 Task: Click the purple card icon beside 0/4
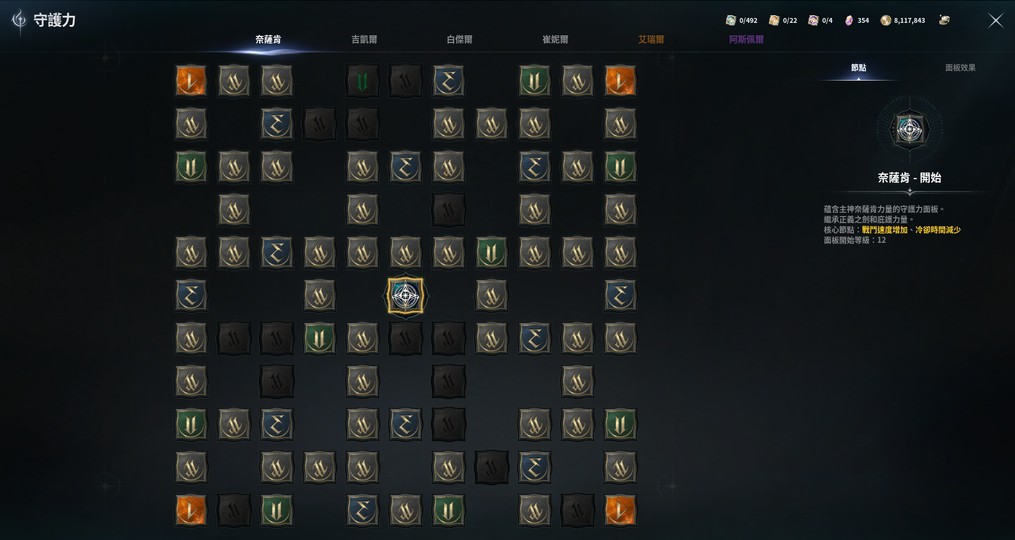[x=813, y=20]
